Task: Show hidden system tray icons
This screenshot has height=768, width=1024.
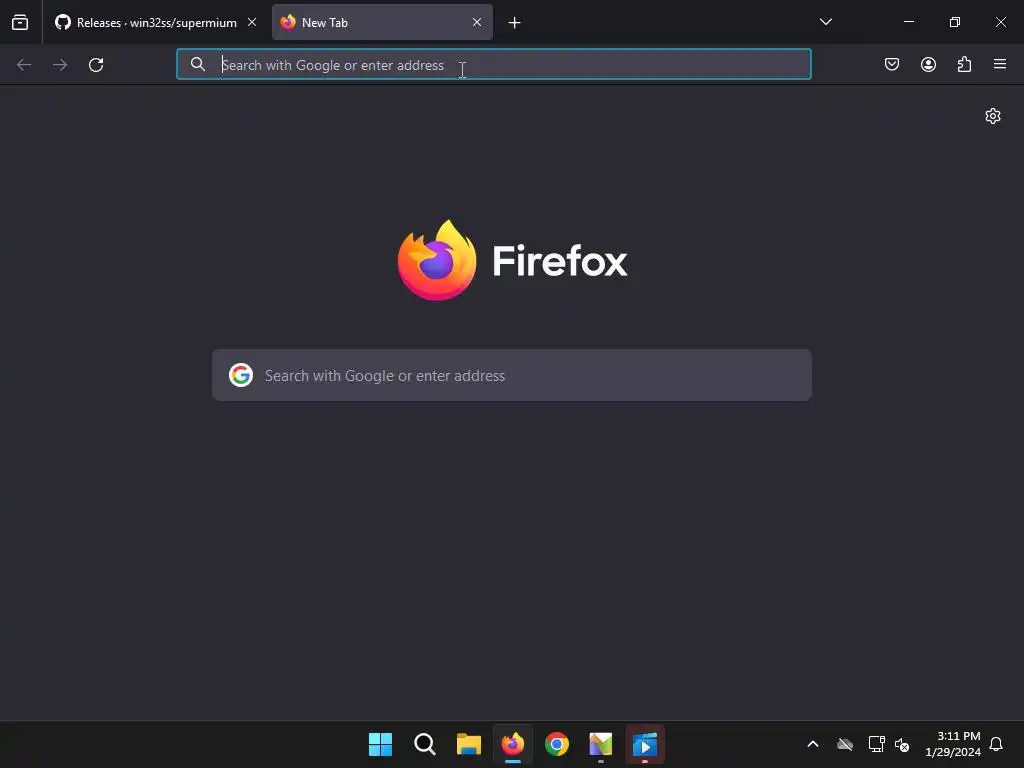Action: [813, 744]
